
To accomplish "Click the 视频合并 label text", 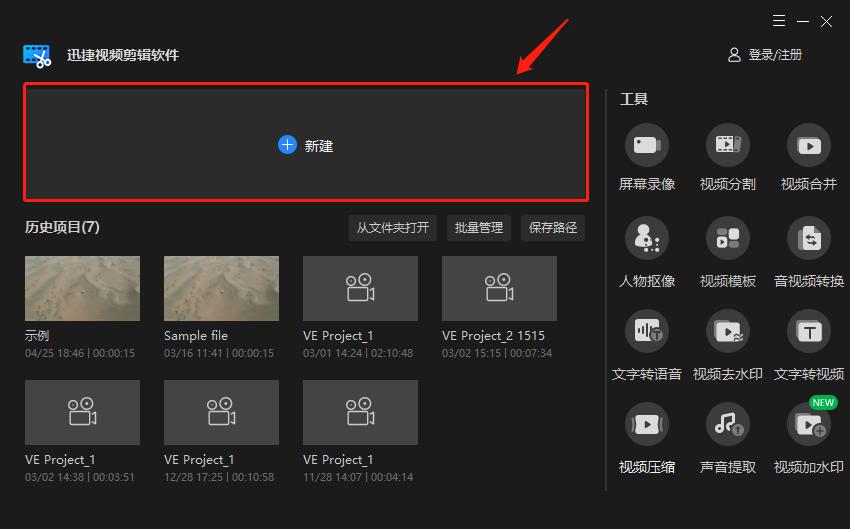I will [809, 184].
